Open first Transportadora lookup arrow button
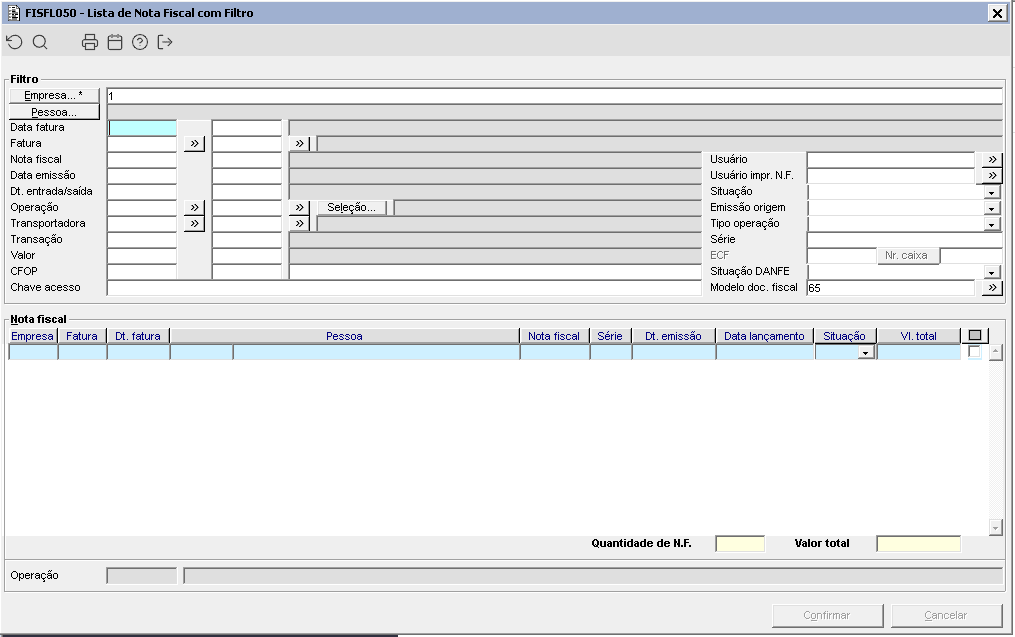1015x637 pixels. (x=194, y=223)
